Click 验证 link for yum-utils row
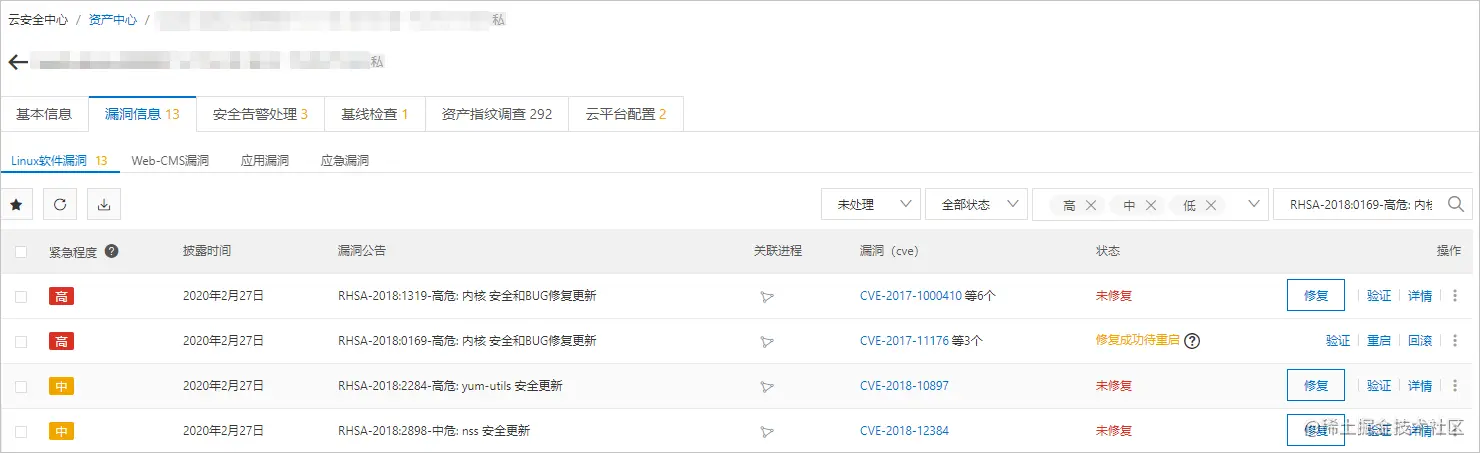 coord(1379,386)
